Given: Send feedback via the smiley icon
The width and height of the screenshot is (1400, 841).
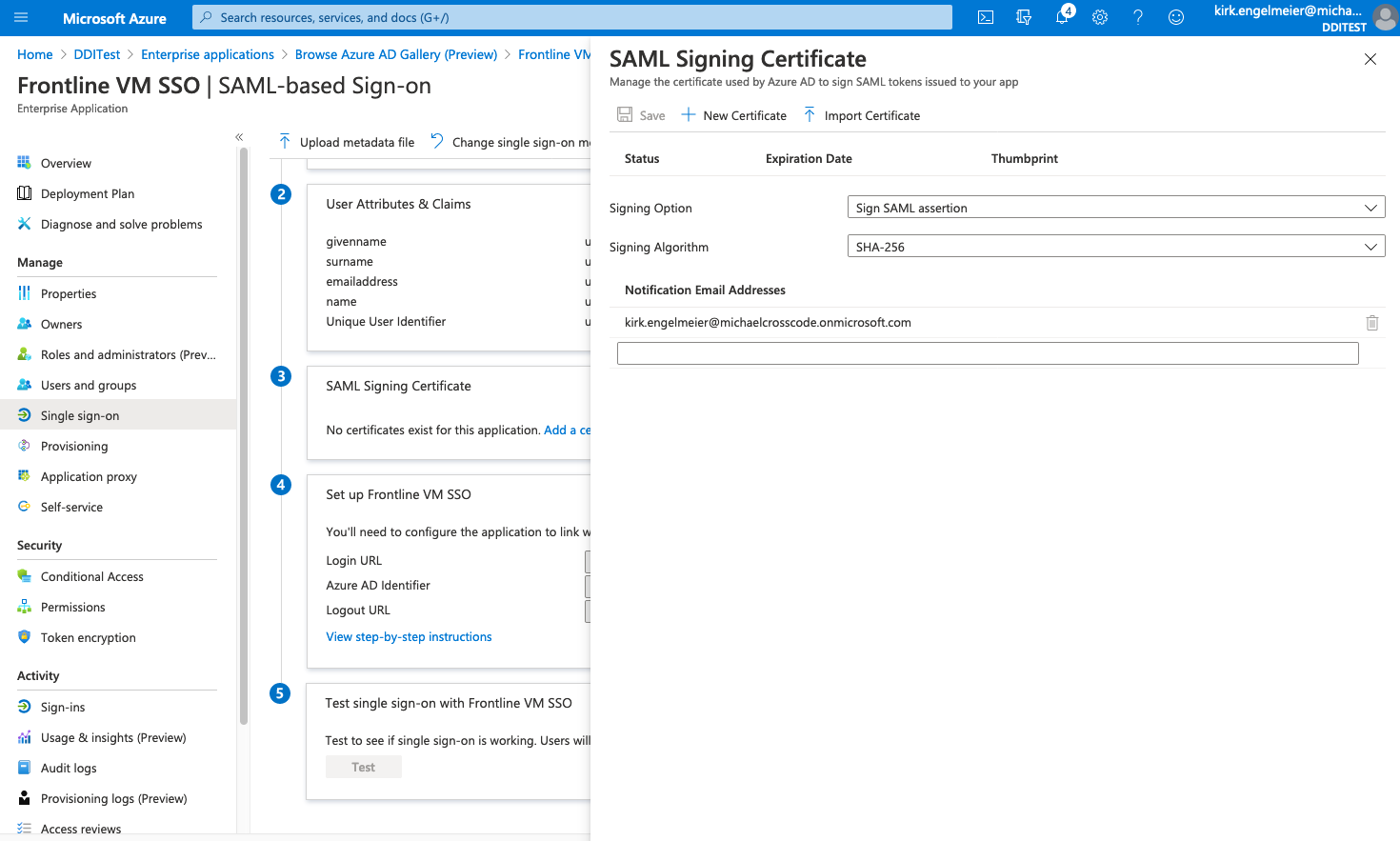Looking at the screenshot, I should pyautogui.click(x=1175, y=16).
